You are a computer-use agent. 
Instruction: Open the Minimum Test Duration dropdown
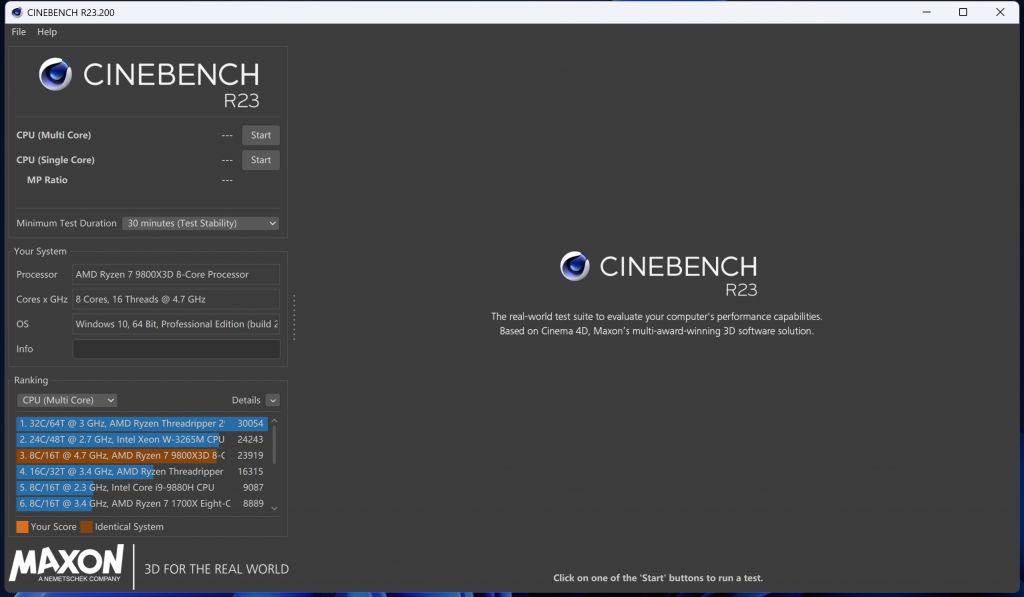(200, 223)
